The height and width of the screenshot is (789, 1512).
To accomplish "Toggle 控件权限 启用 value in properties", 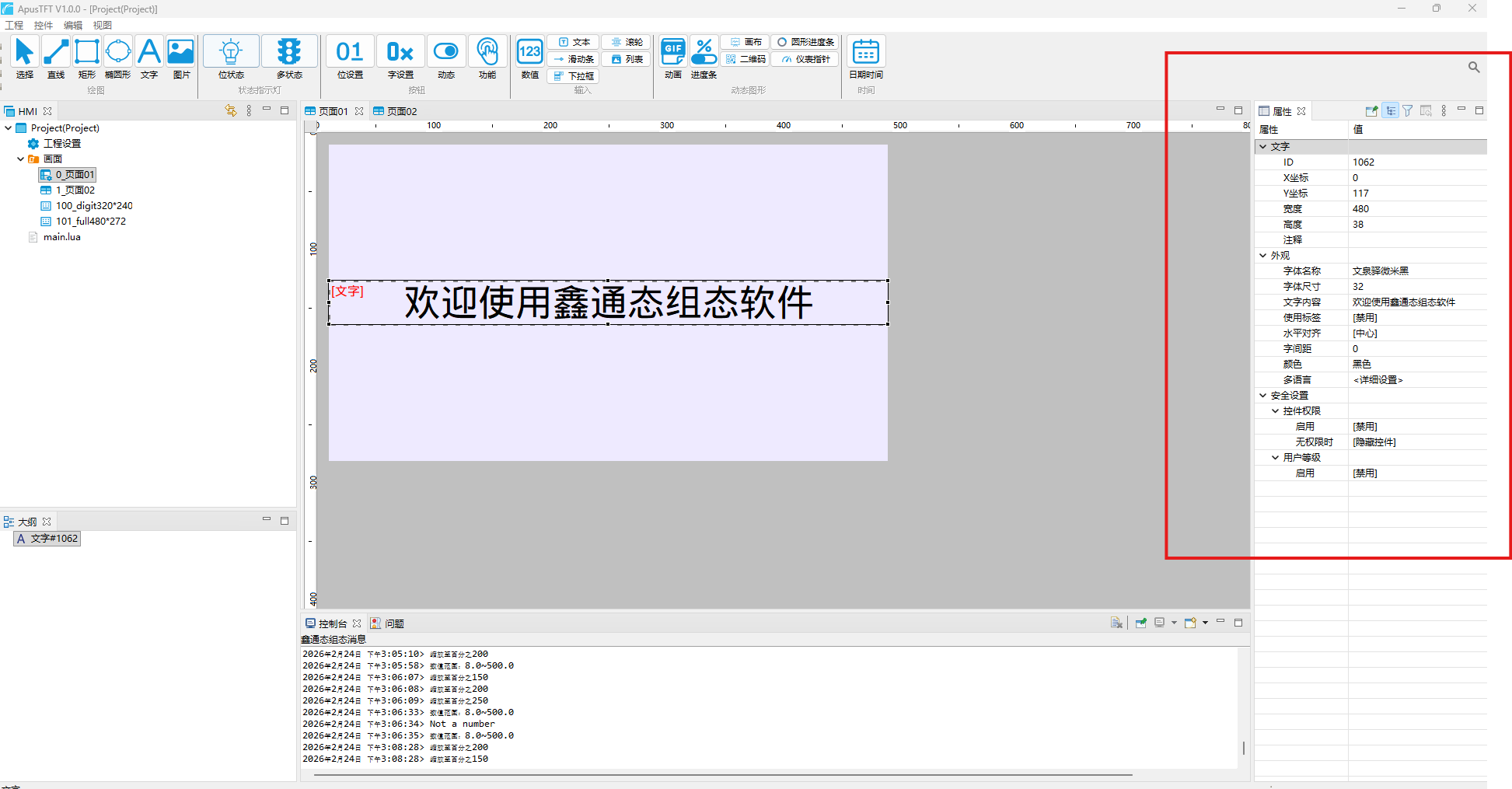I will click(x=1365, y=427).
